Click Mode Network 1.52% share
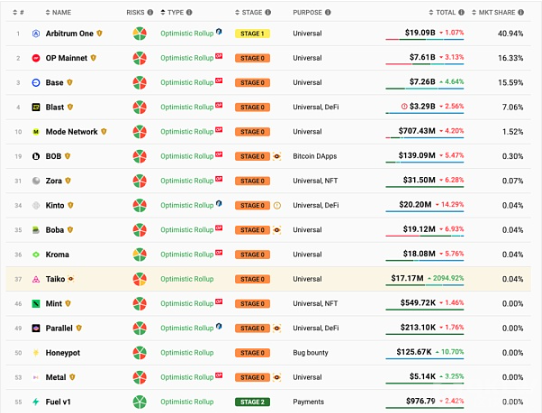542x413 pixels. (513, 132)
